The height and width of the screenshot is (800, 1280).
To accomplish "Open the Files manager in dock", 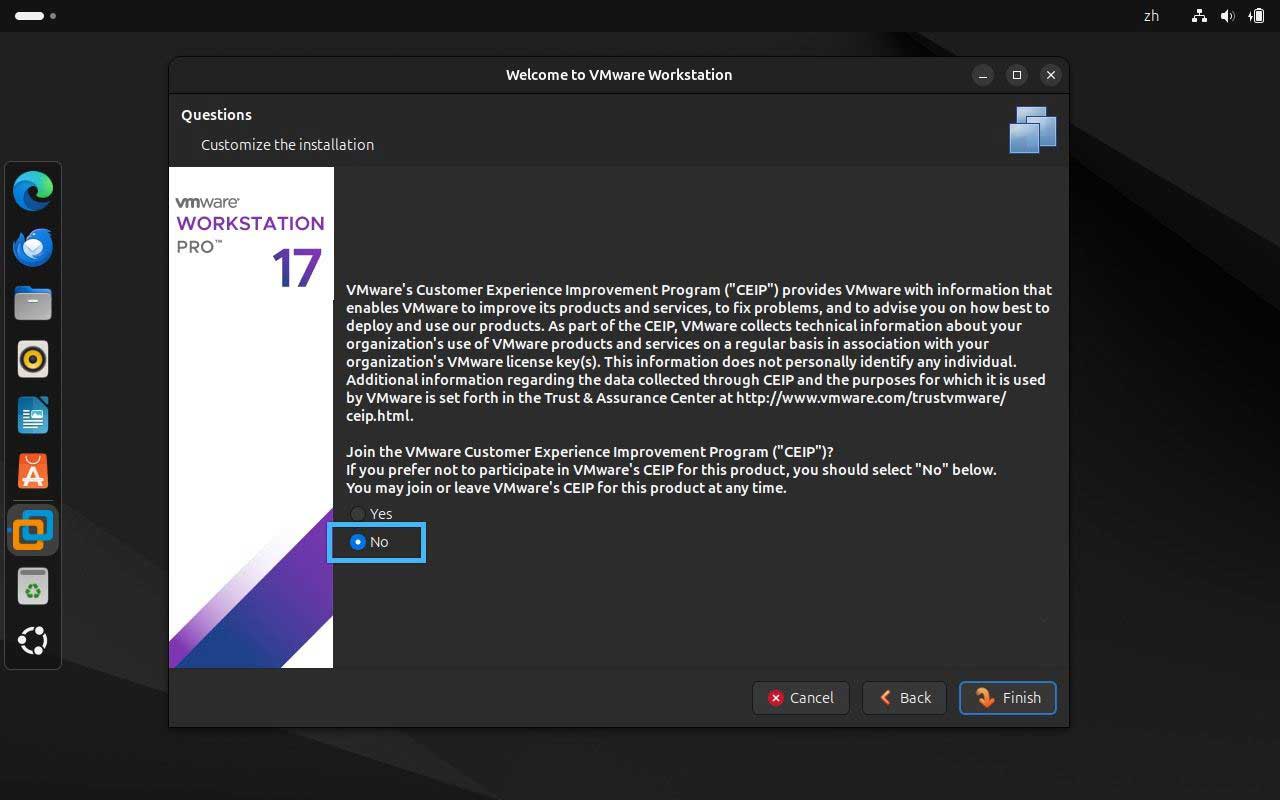I will tap(33, 303).
